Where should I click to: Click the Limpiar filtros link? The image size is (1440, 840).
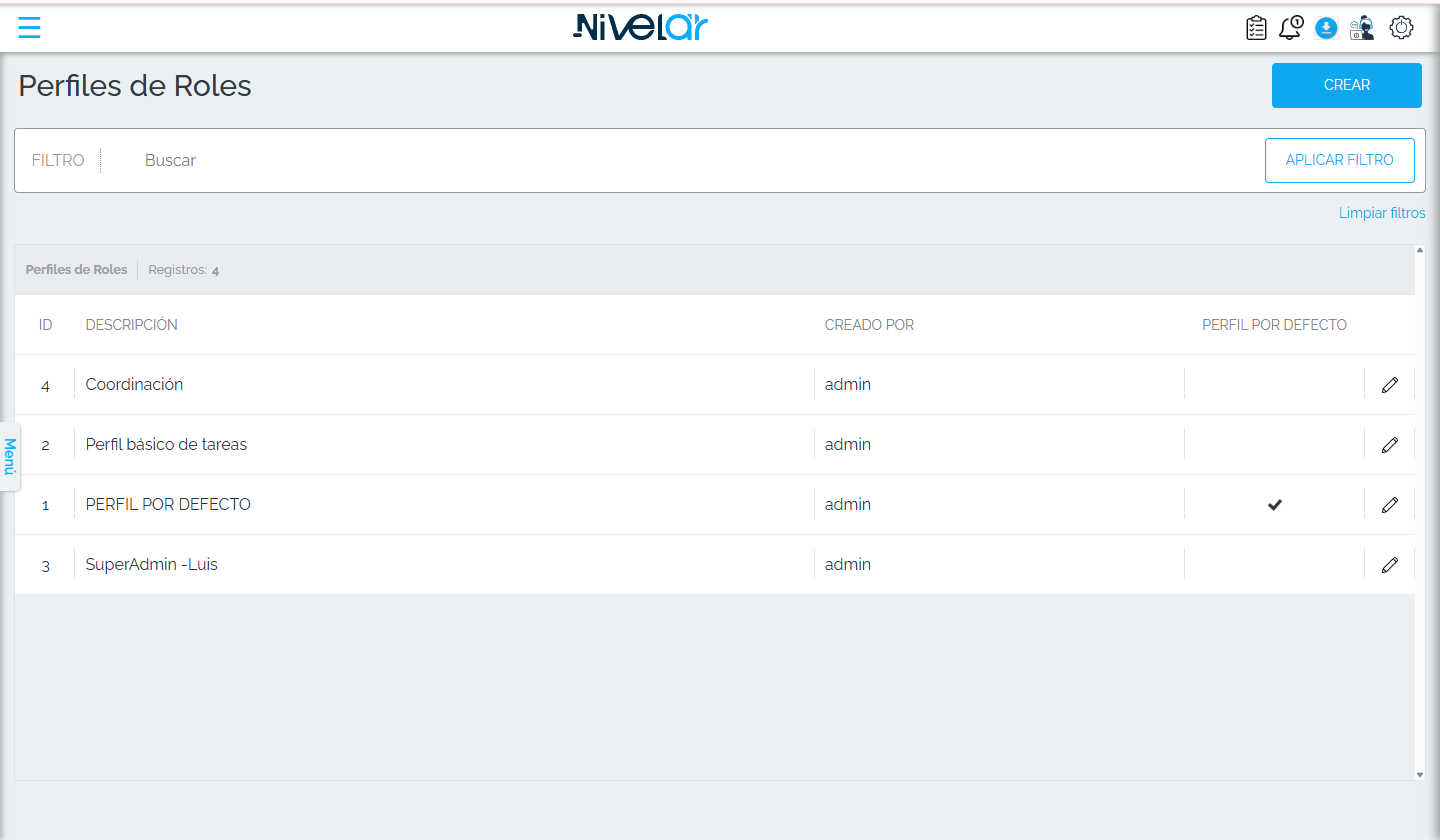(1382, 213)
